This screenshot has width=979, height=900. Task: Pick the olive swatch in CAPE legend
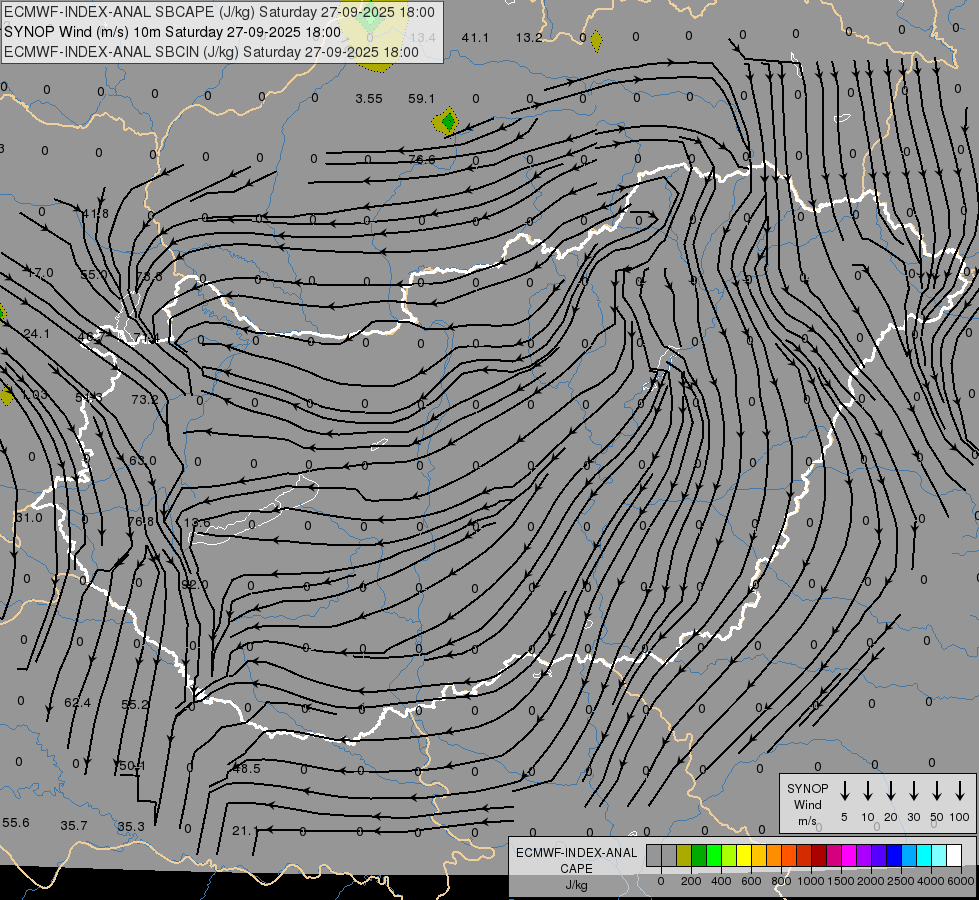[x=684, y=855]
